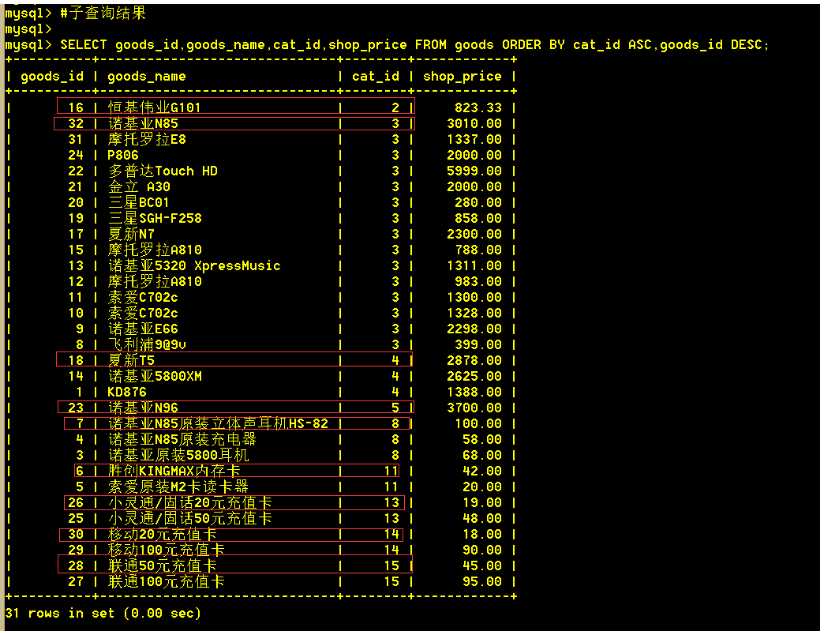Click the price 1388.00
This screenshot has width=824, height=633.
(474, 392)
